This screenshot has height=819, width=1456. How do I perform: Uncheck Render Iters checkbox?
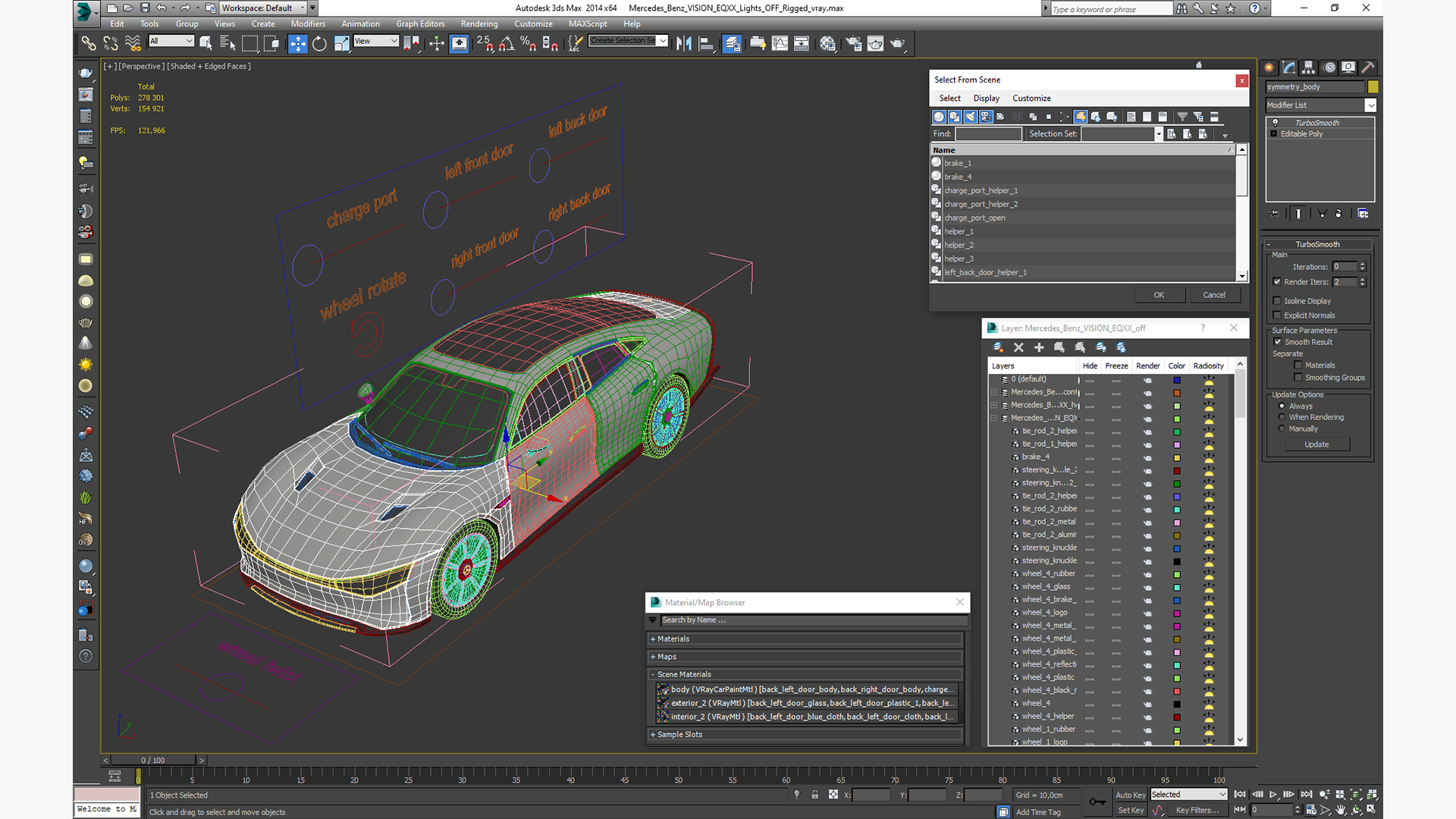coord(1277,282)
